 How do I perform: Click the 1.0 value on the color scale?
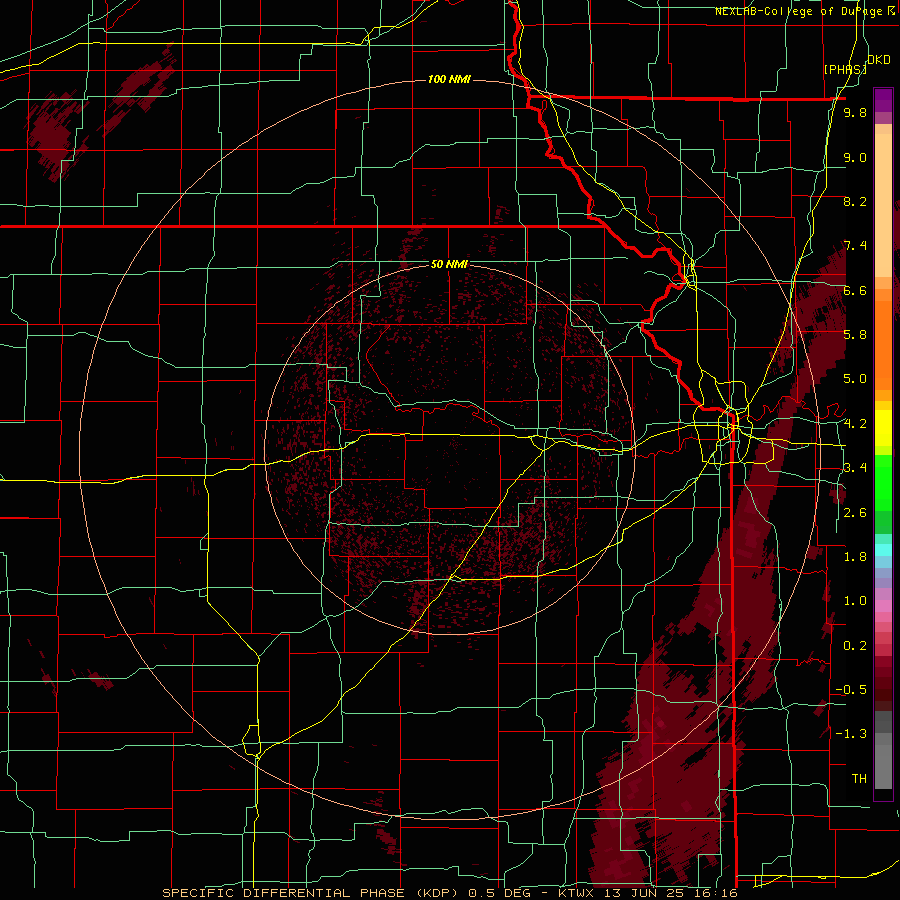pos(855,601)
